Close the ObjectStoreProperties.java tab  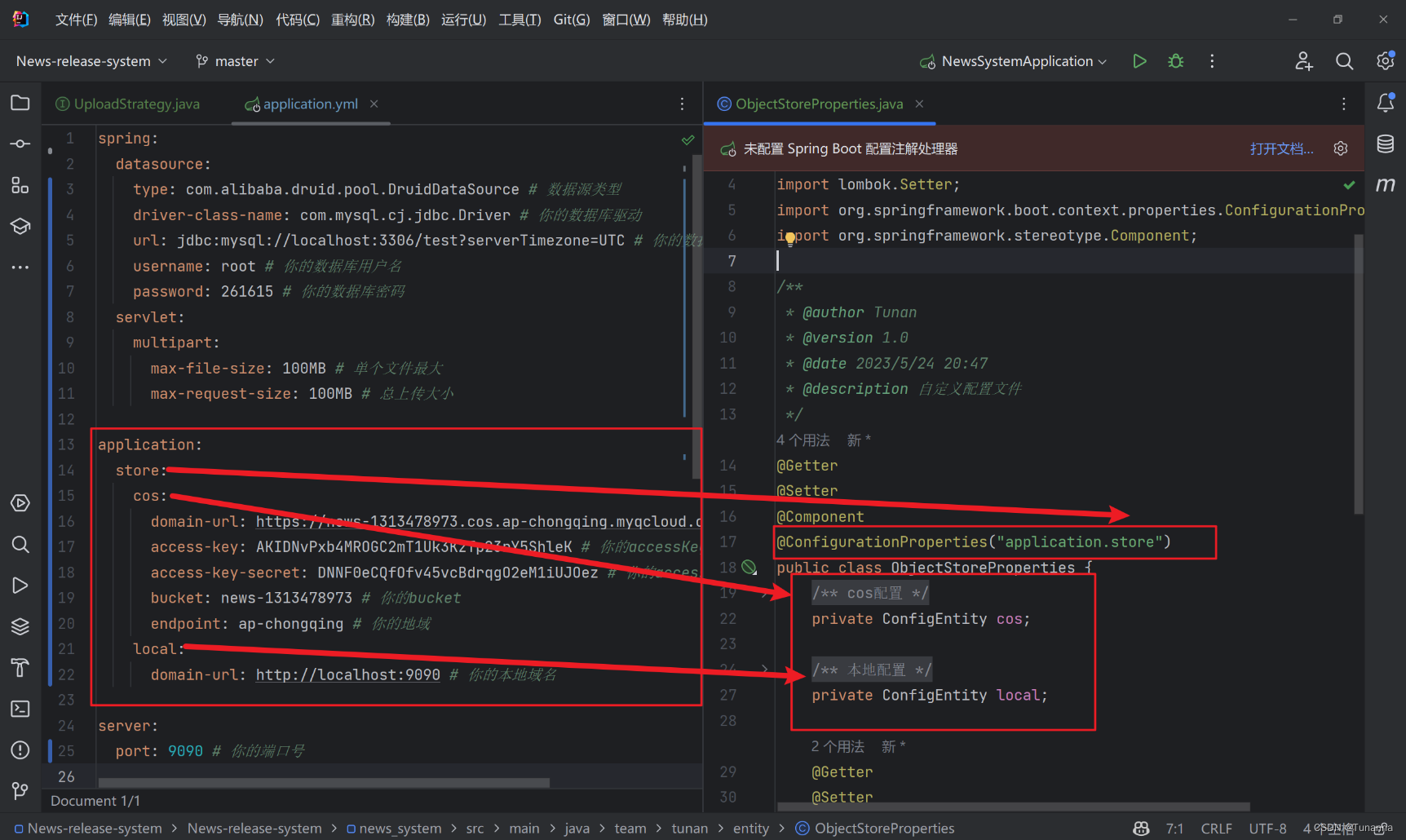point(919,104)
